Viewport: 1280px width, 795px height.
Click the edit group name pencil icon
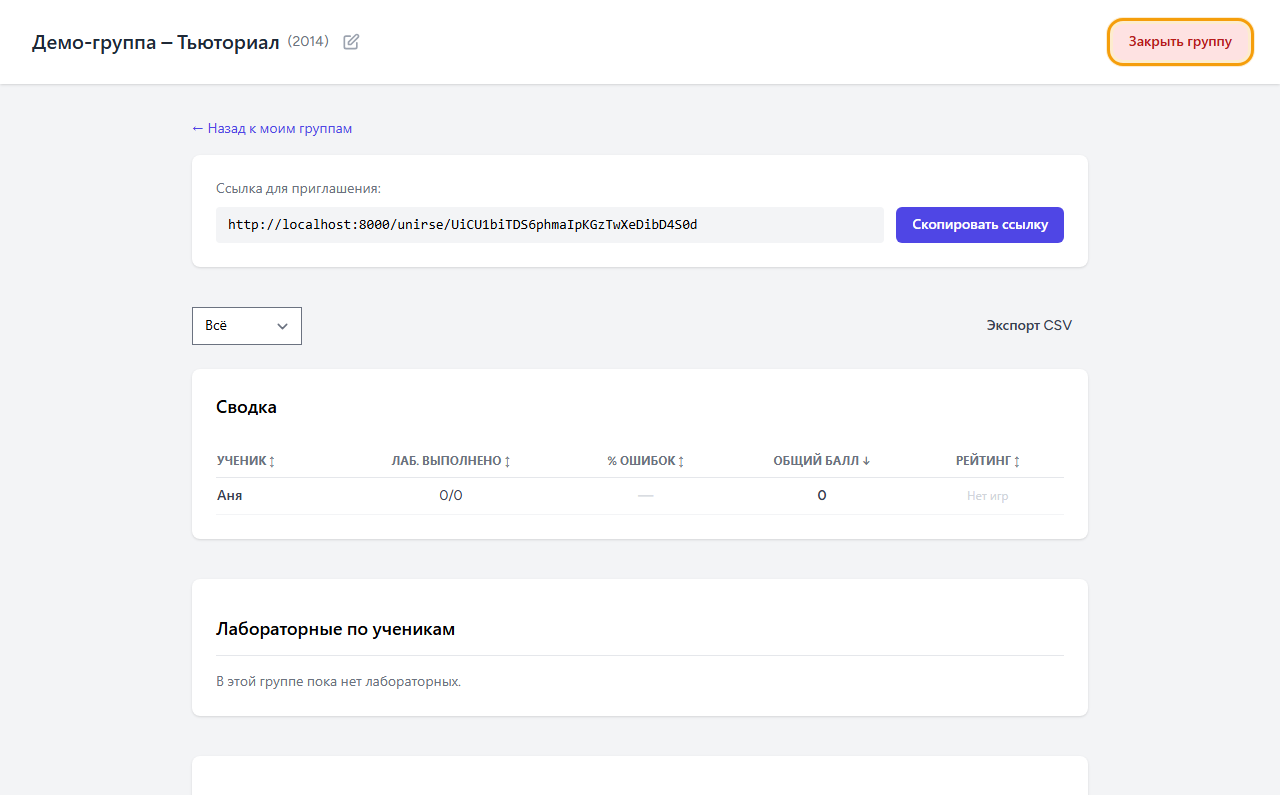[x=351, y=42]
